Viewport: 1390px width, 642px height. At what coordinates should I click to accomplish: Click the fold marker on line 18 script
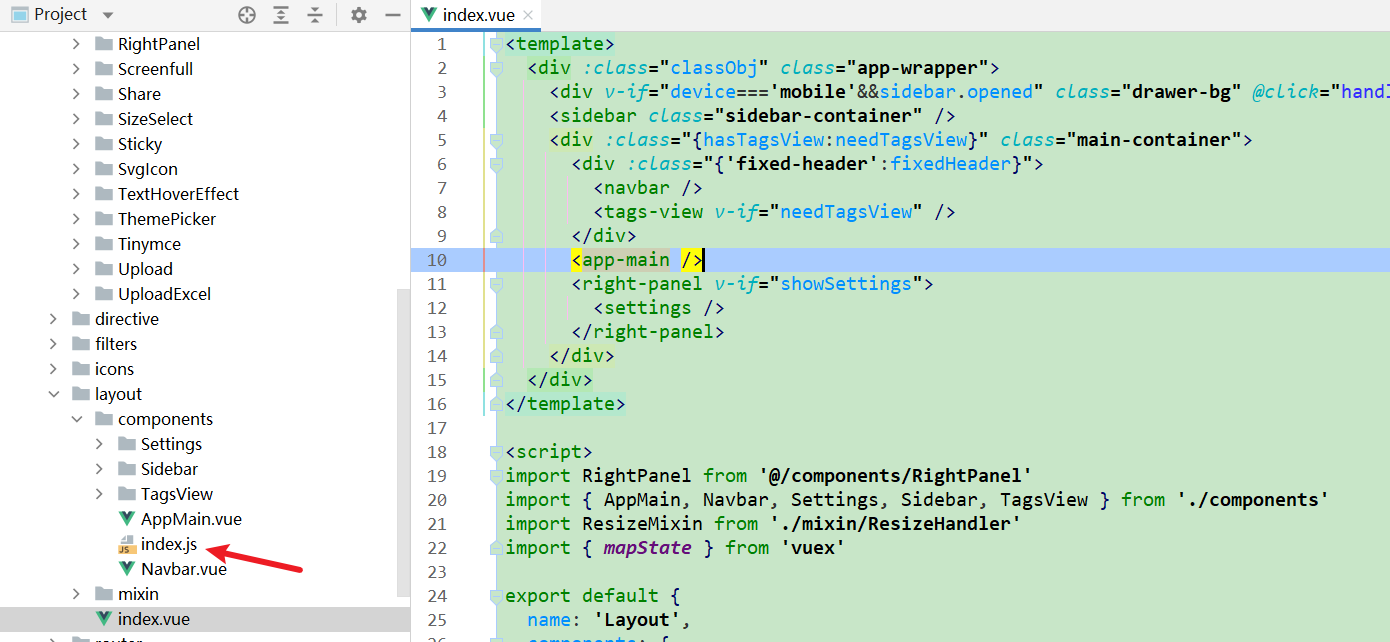[496, 452]
